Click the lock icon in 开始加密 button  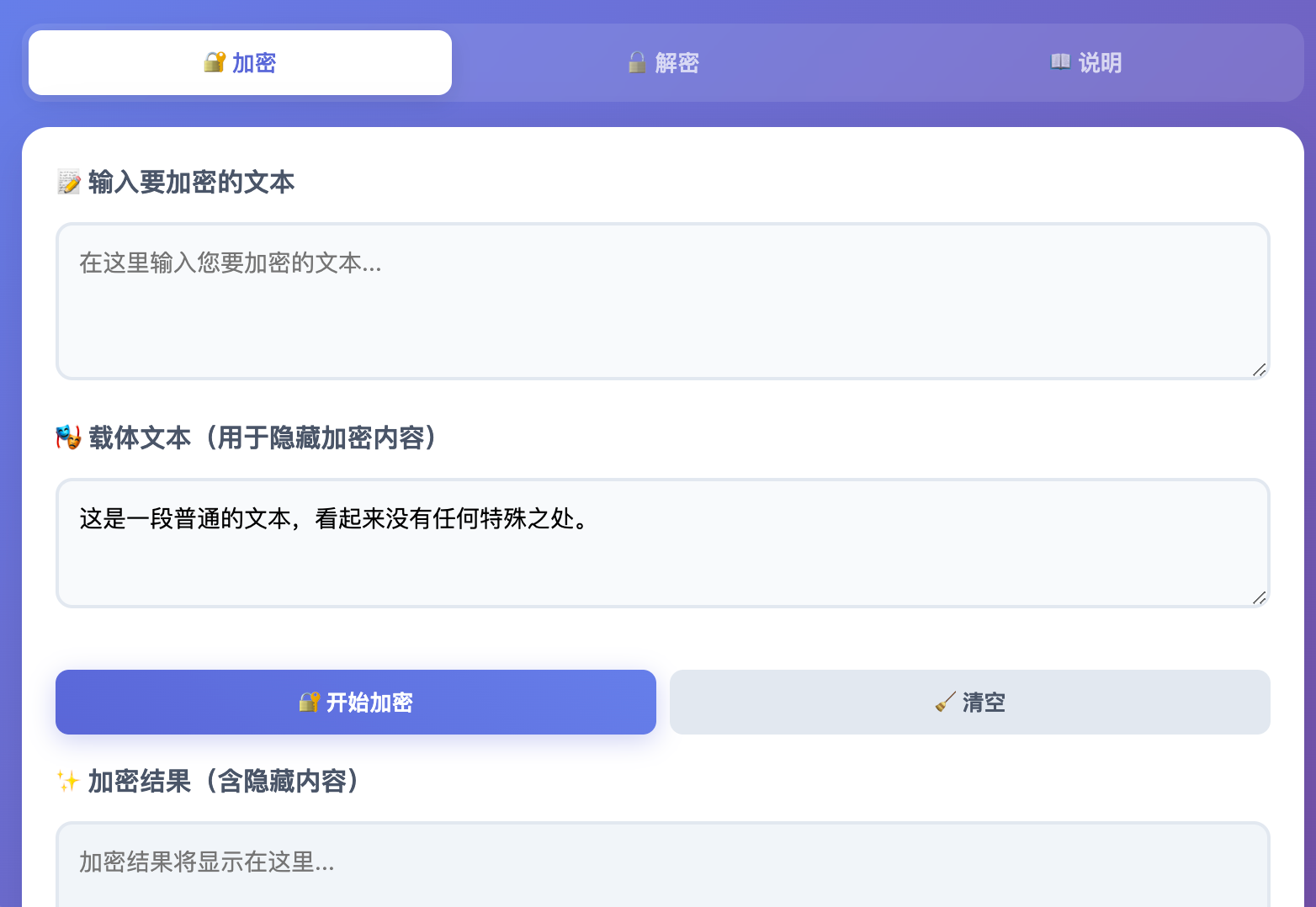tap(310, 702)
